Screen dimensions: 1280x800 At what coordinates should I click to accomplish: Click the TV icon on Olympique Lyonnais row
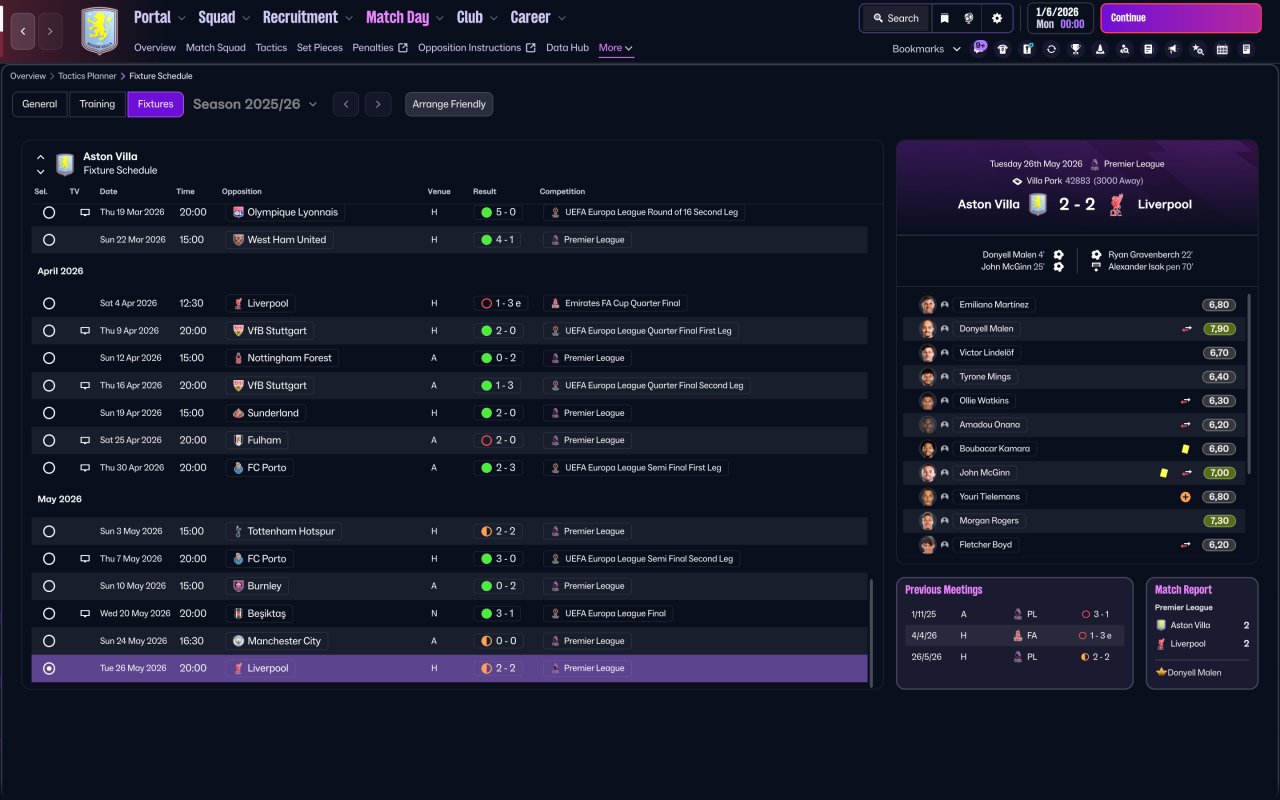(85, 212)
